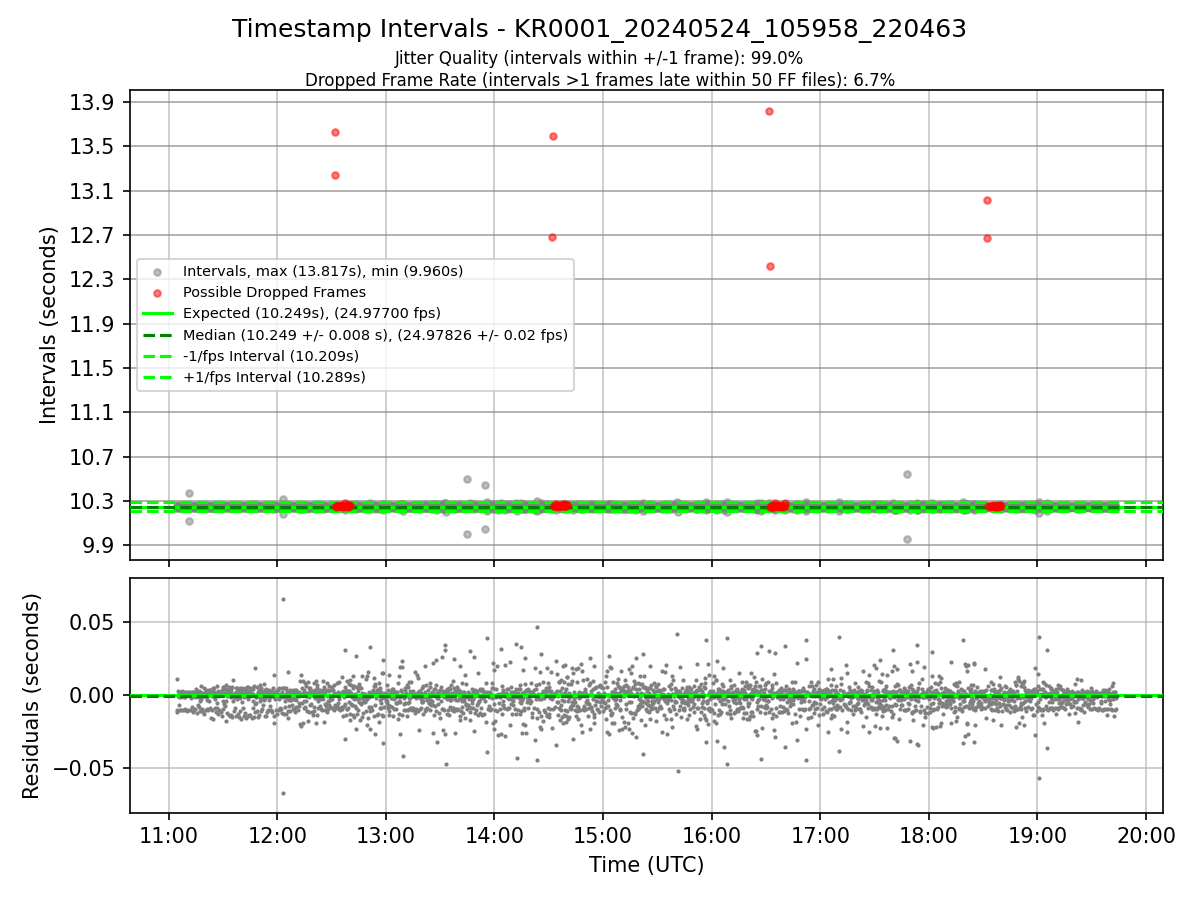Click the 'Intervals (seconds)' y-axis label
Image resolution: width=1200 pixels, height=900 pixels.
click(x=49, y=325)
